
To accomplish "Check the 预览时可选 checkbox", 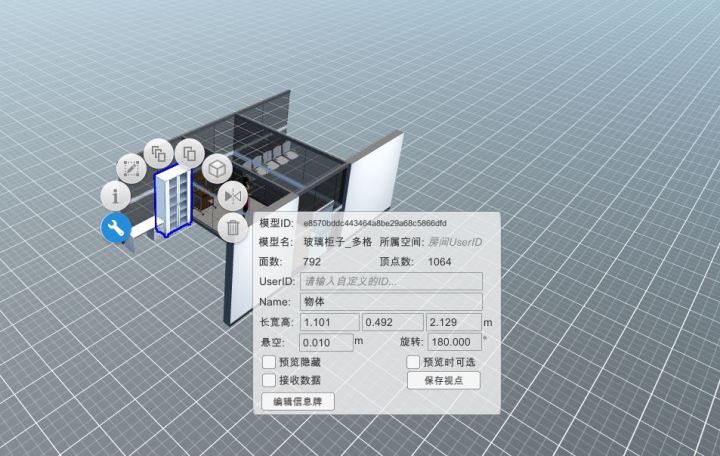I will (x=413, y=362).
